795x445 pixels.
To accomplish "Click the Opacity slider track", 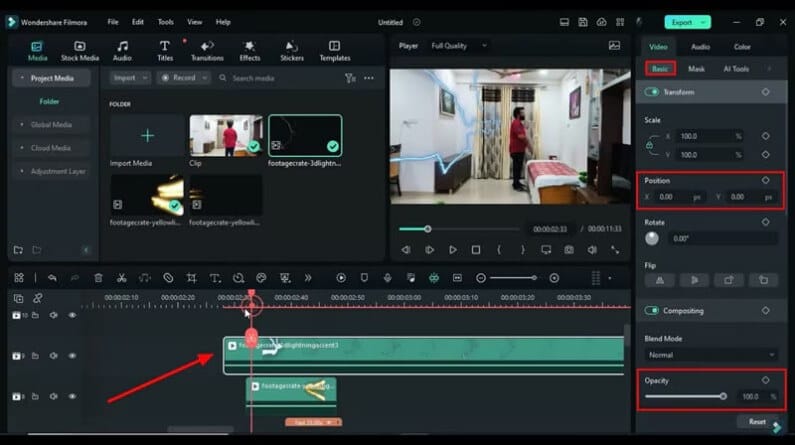I will [x=684, y=397].
